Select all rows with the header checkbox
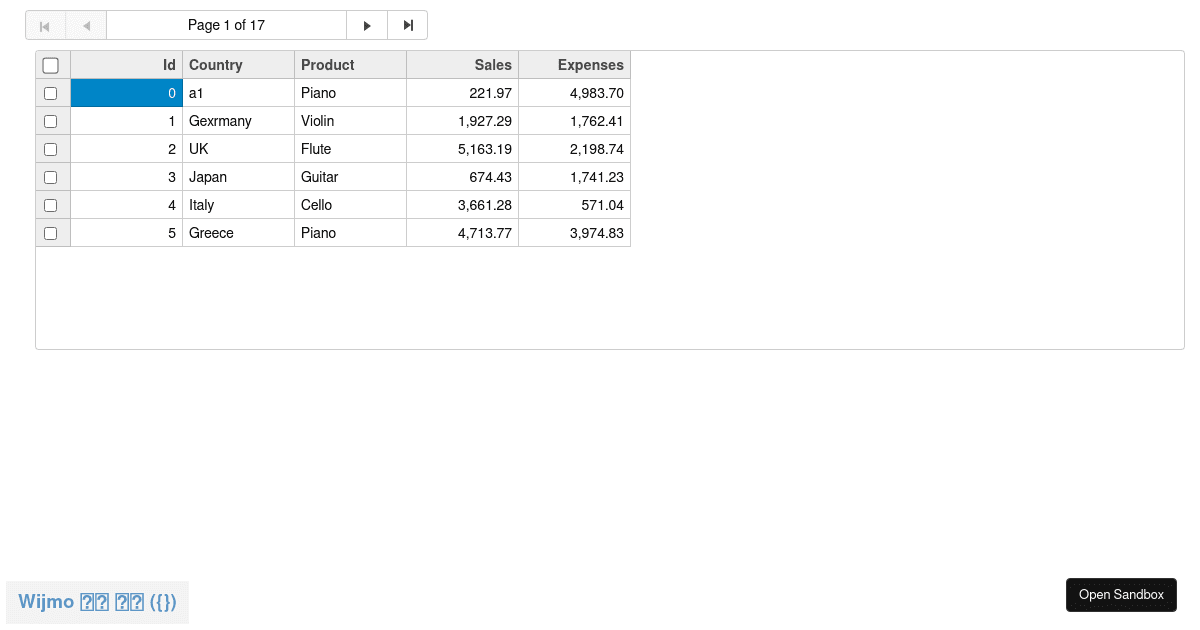Screen dimensions: 1200x630 coord(51,64)
